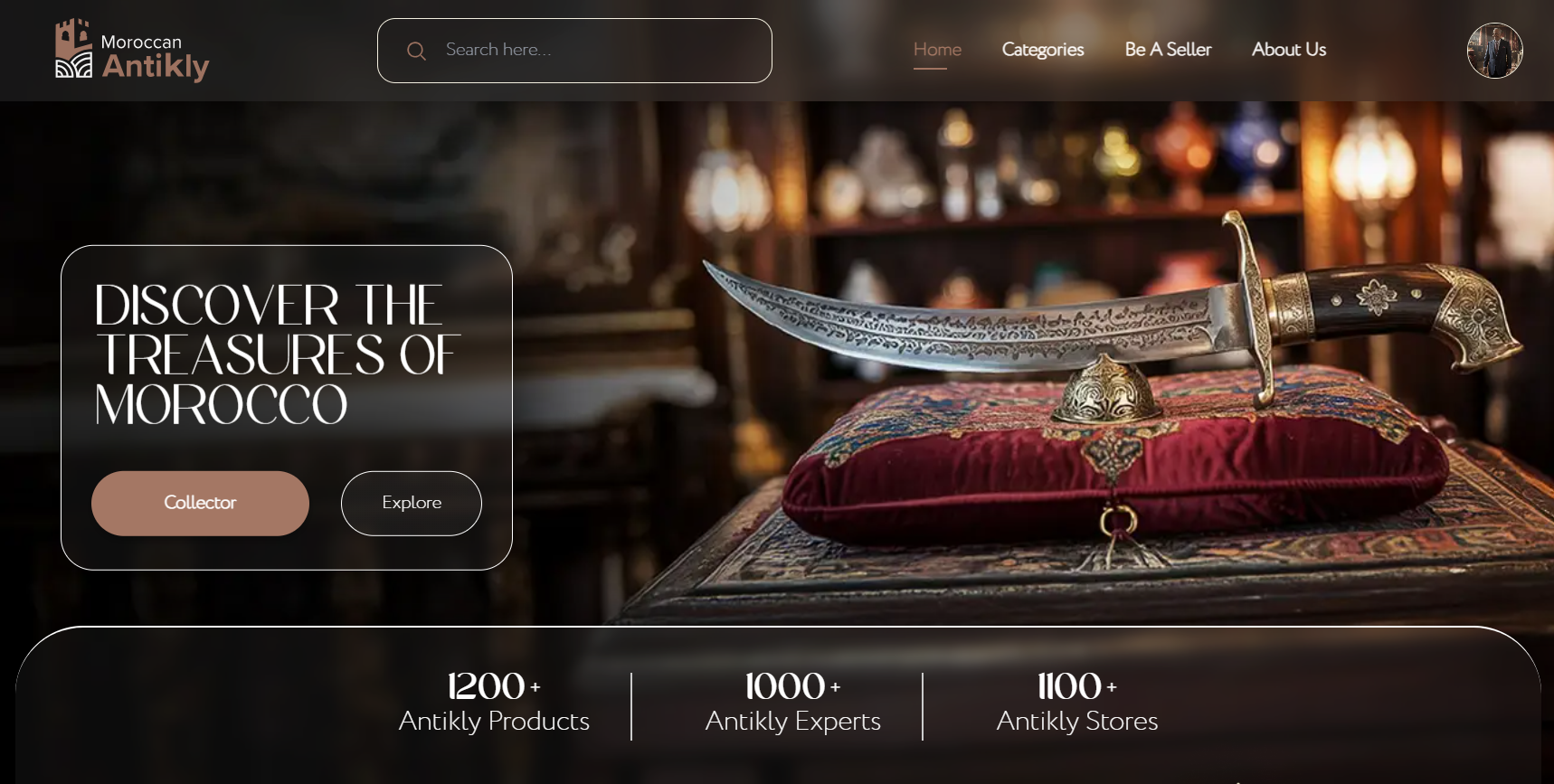
Task: Open the Be A Seller page
Action: pos(1168,50)
